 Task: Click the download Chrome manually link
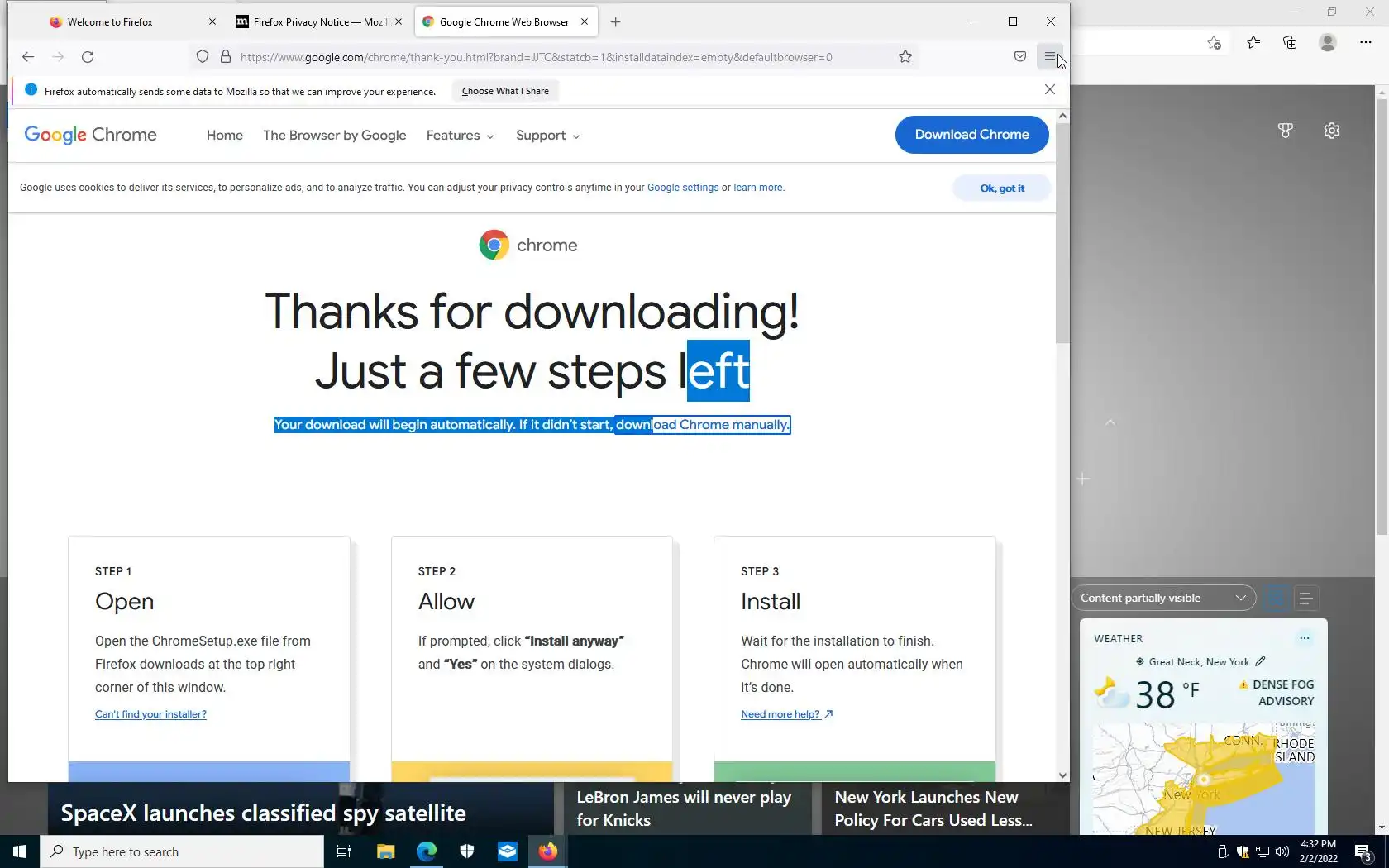tap(703, 425)
